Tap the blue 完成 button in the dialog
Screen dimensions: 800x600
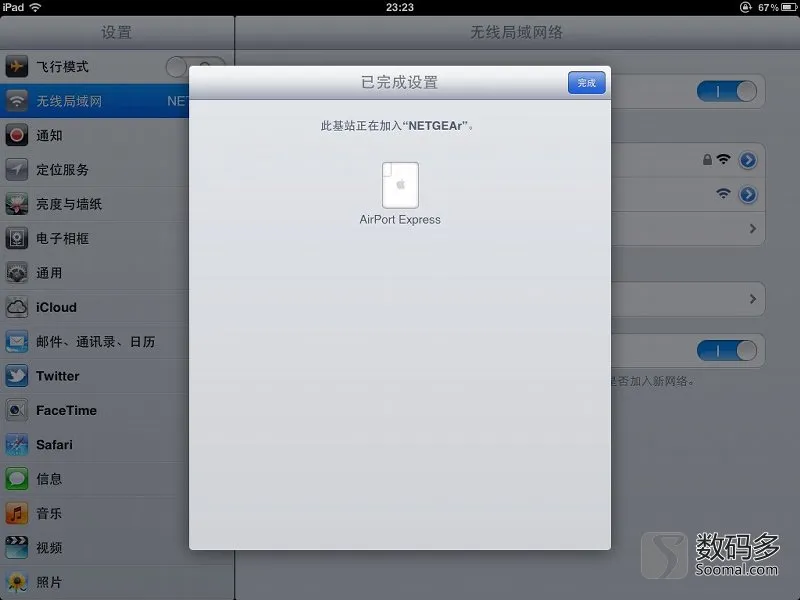[x=587, y=83]
